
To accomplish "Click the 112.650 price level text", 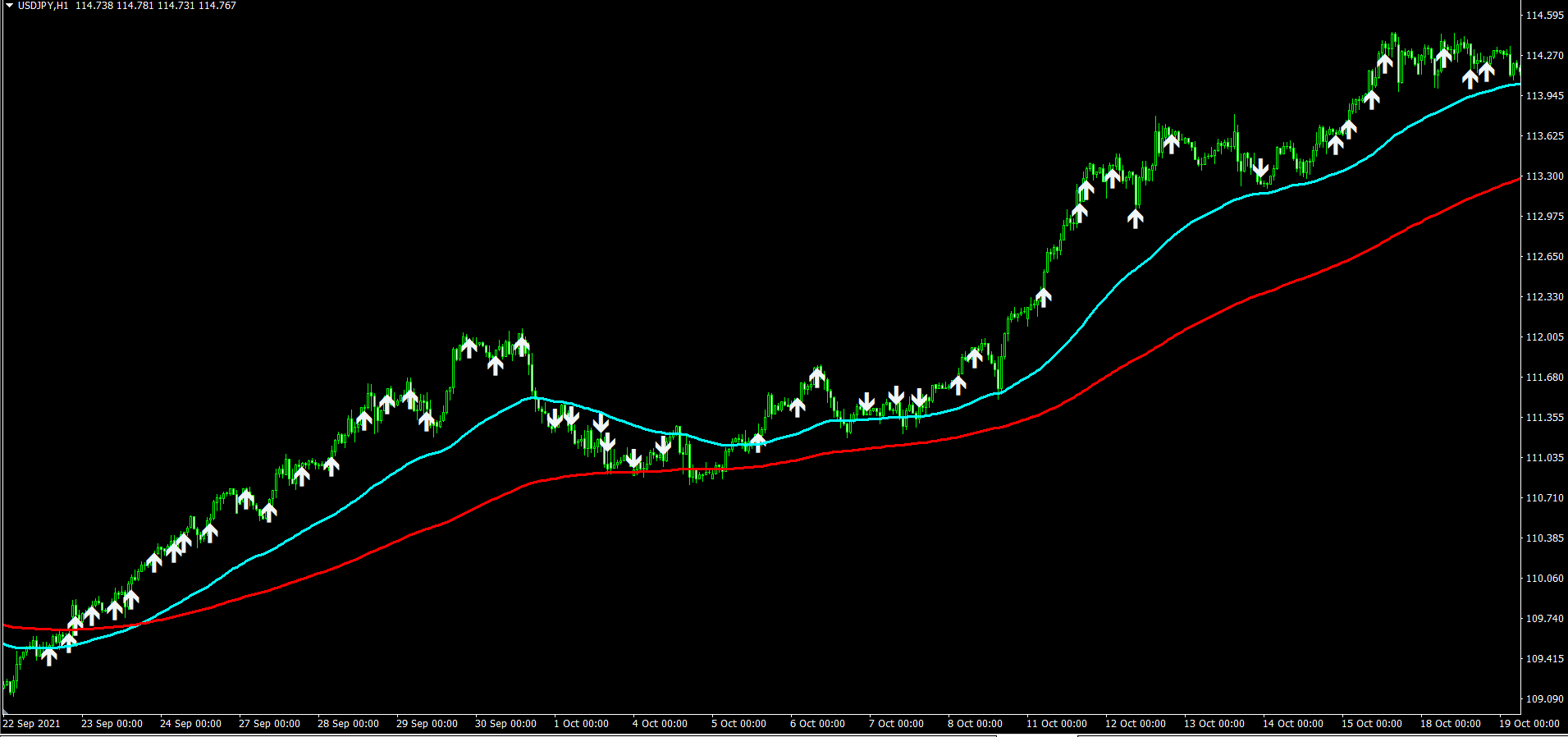I will [1544, 257].
